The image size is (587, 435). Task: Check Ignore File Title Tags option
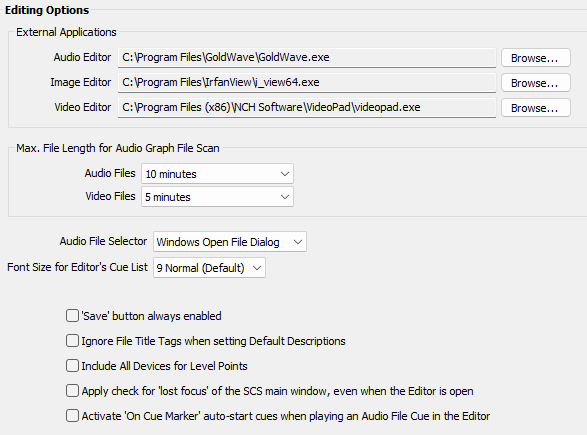click(72, 341)
